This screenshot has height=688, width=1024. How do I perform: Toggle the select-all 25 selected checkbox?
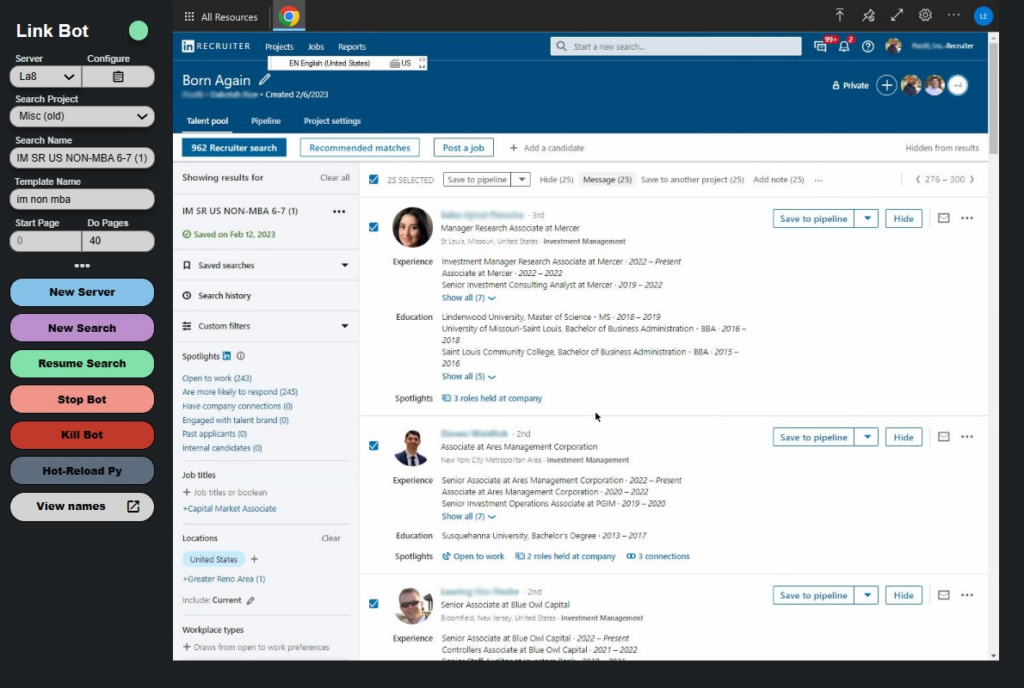coord(374,180)
